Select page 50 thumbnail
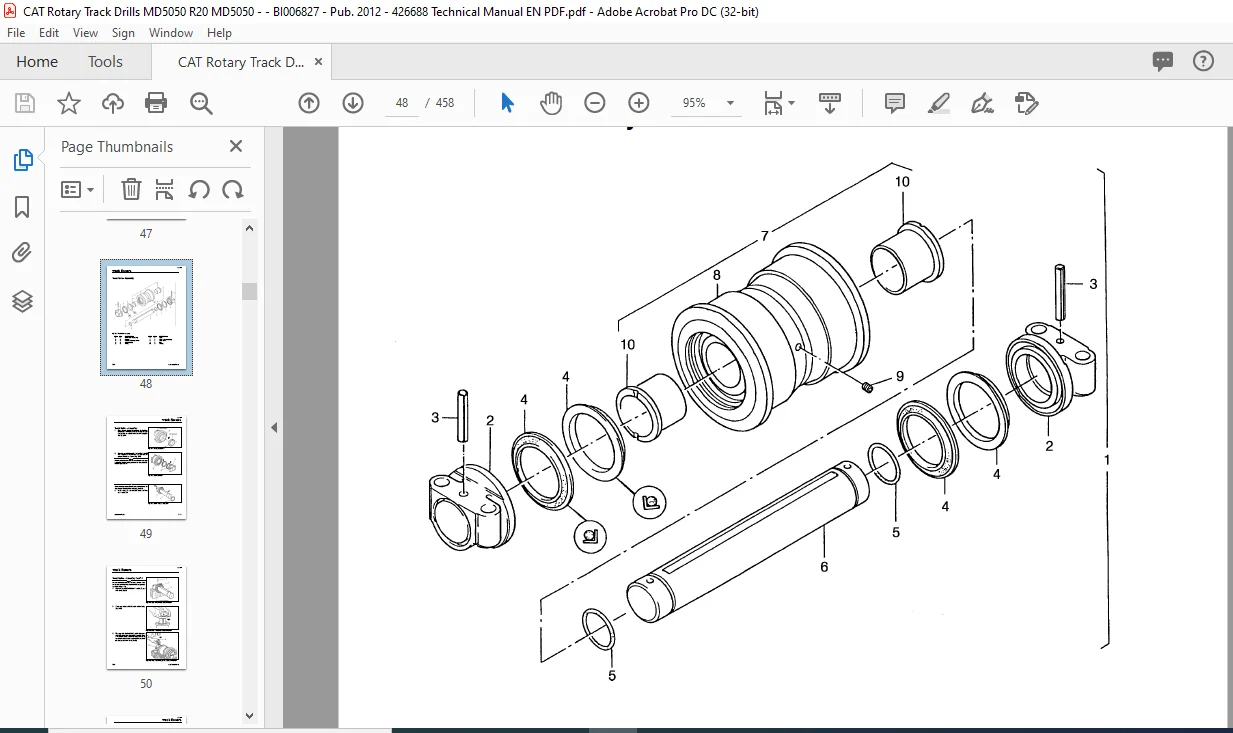 [x=146, y=618]
